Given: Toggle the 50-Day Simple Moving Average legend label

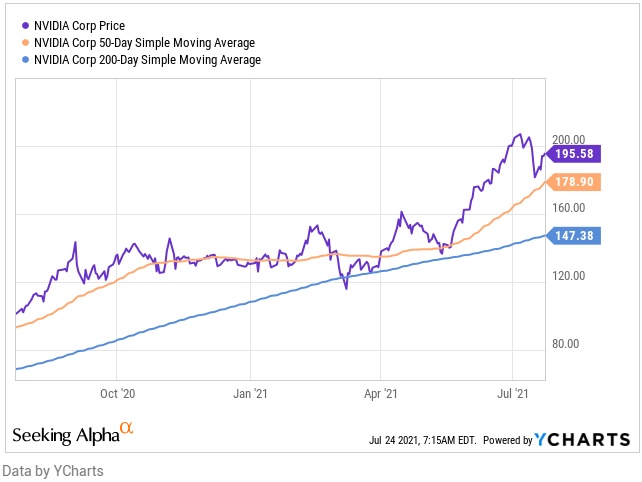Looking at the screenshot, I should point(144,42).
